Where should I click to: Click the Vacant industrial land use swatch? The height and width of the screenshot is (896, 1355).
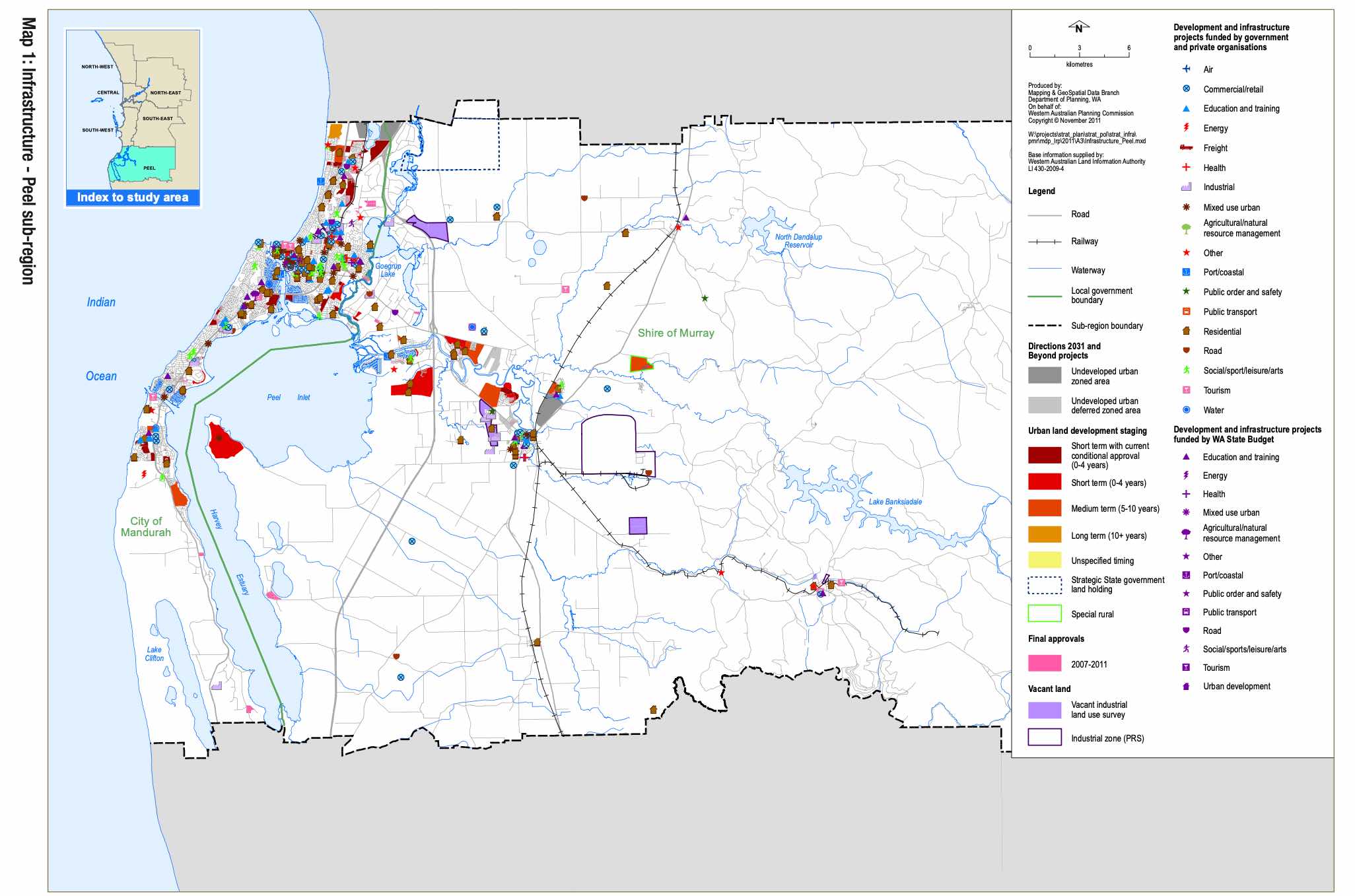tap(1044, 710)
